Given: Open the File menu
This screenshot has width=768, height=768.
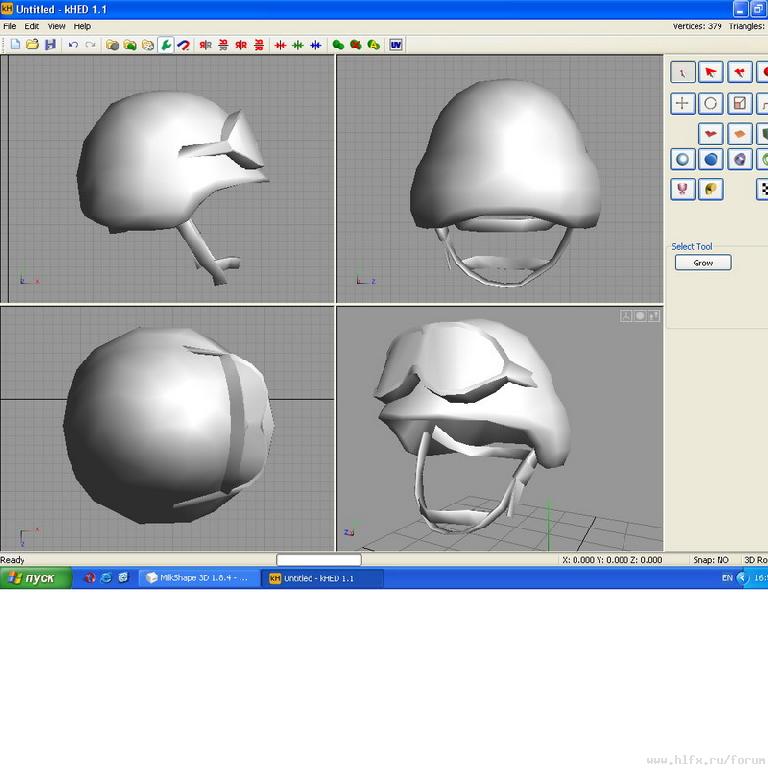Looking at the screenshot, I should [10, 26].
